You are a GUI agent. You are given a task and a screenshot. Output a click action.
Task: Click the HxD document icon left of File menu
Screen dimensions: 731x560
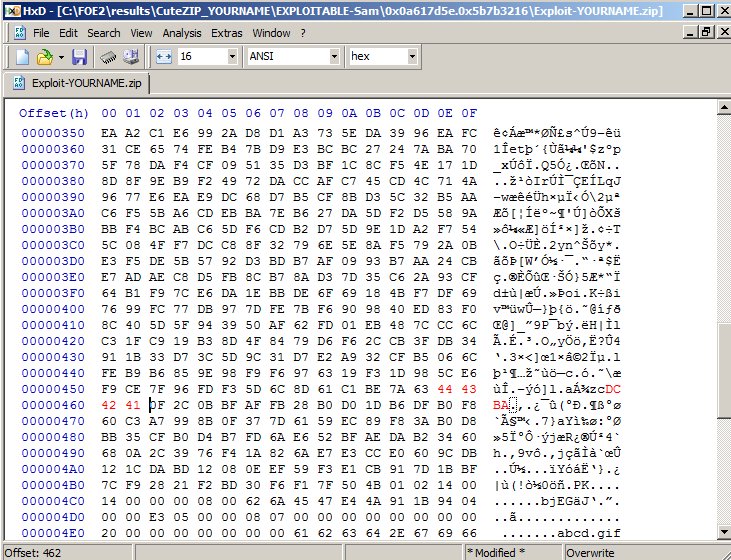20,33
